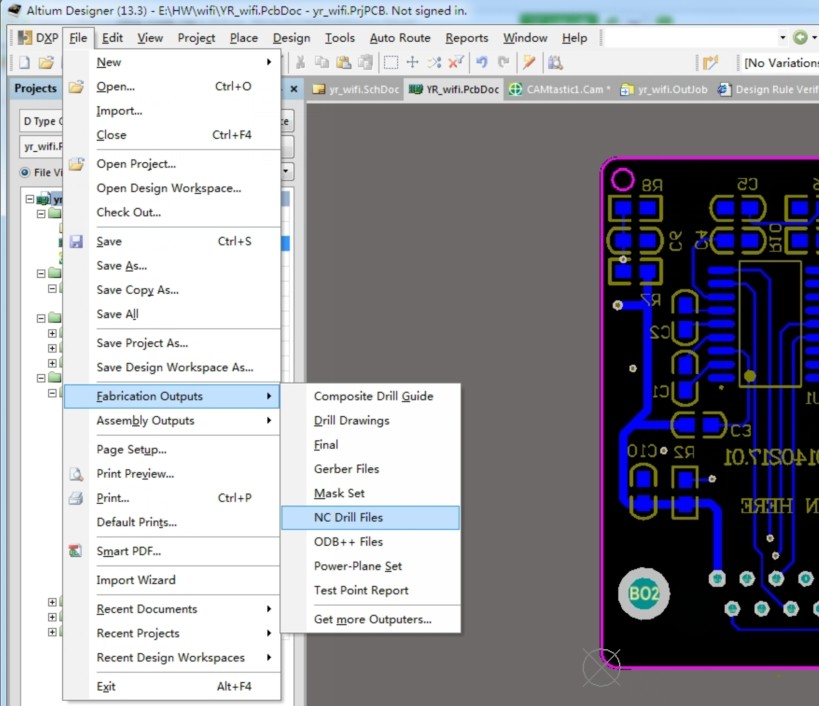
Task: Click the Open Project folder icon
Action: [76, 163]
